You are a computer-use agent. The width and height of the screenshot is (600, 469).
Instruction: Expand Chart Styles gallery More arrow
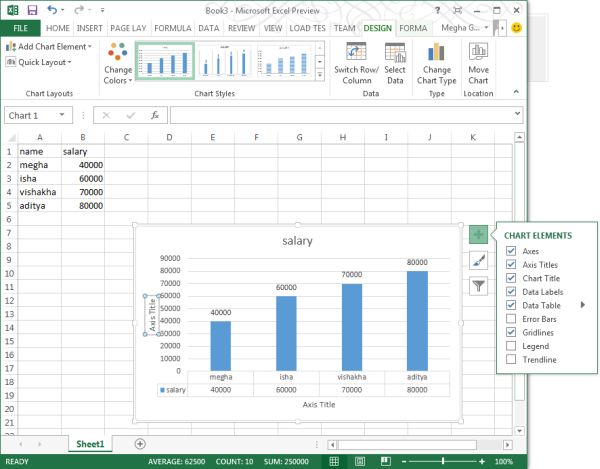(x=320, y=75)
